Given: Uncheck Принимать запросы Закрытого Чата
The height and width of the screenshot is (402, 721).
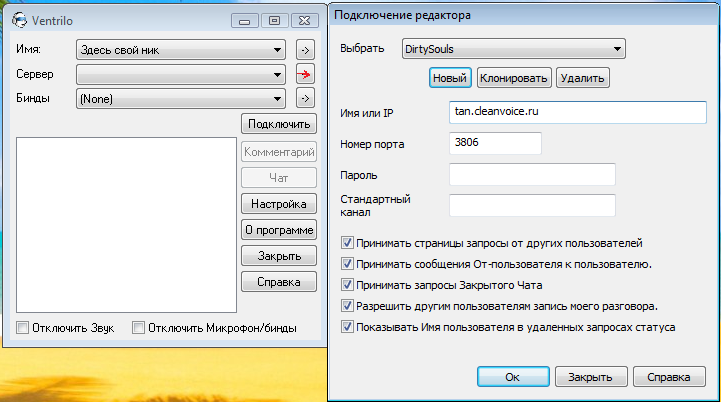Looking at the screenshot, I should 347,285.
